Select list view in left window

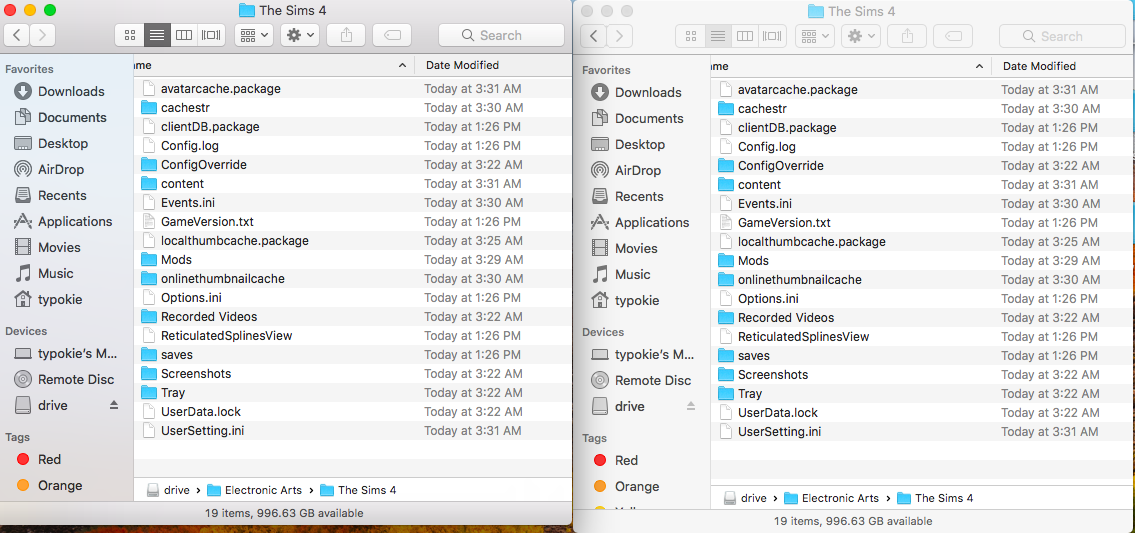pos(156,35)
